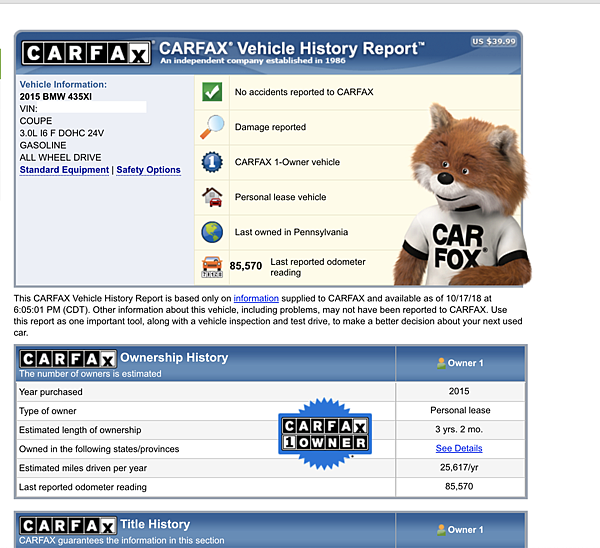600x548 pixels.
Task: Click the 'Damage reported' row text
Action: pyautogui.click(x=270, y=127)
